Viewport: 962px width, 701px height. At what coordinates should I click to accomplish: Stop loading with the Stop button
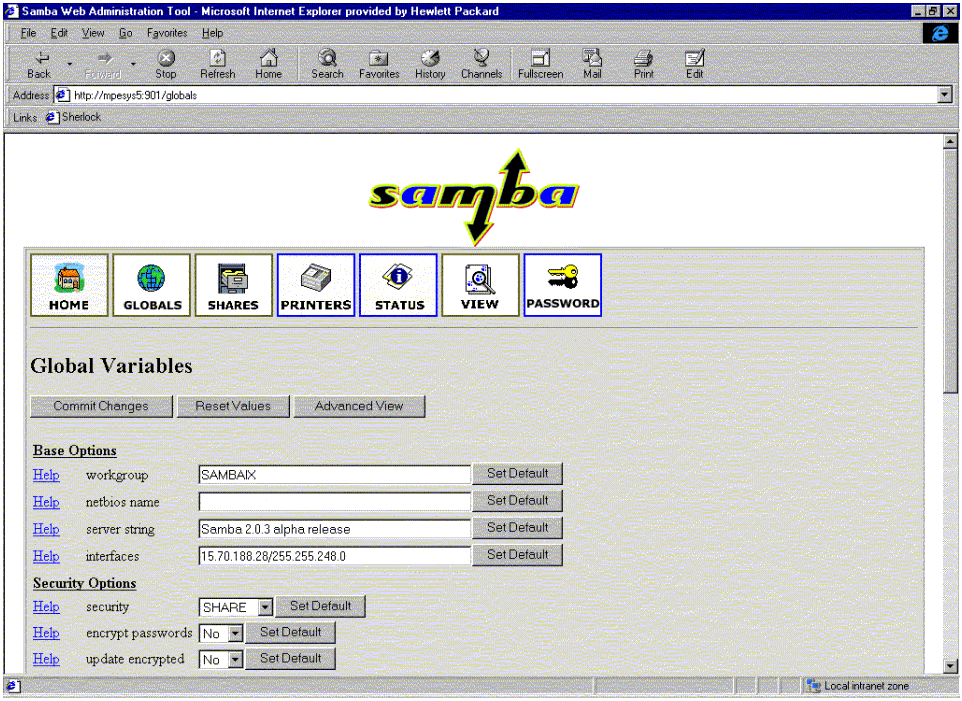pos(166,64)
